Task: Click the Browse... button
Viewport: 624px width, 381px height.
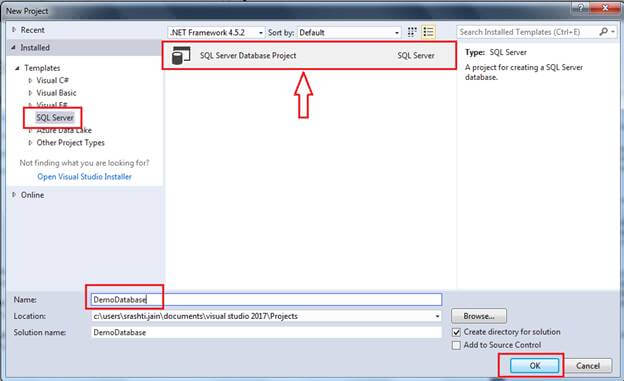Action: (479, 316)
